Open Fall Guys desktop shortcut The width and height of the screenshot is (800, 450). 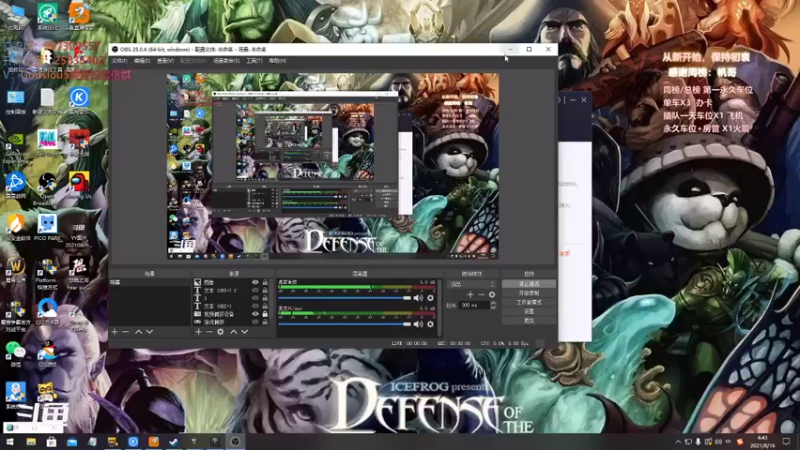(47, 143)
